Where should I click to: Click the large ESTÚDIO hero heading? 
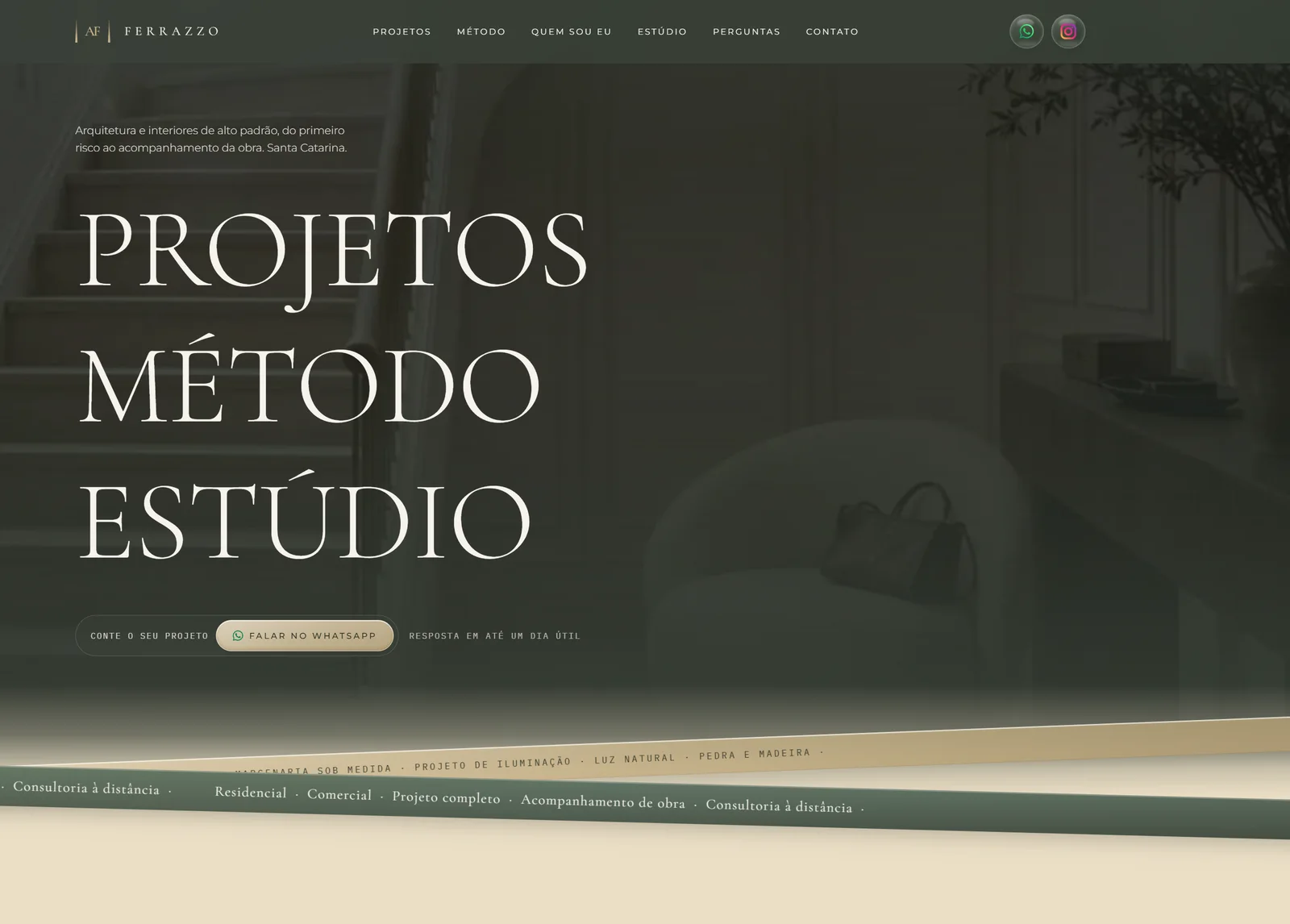coord(305,516)
